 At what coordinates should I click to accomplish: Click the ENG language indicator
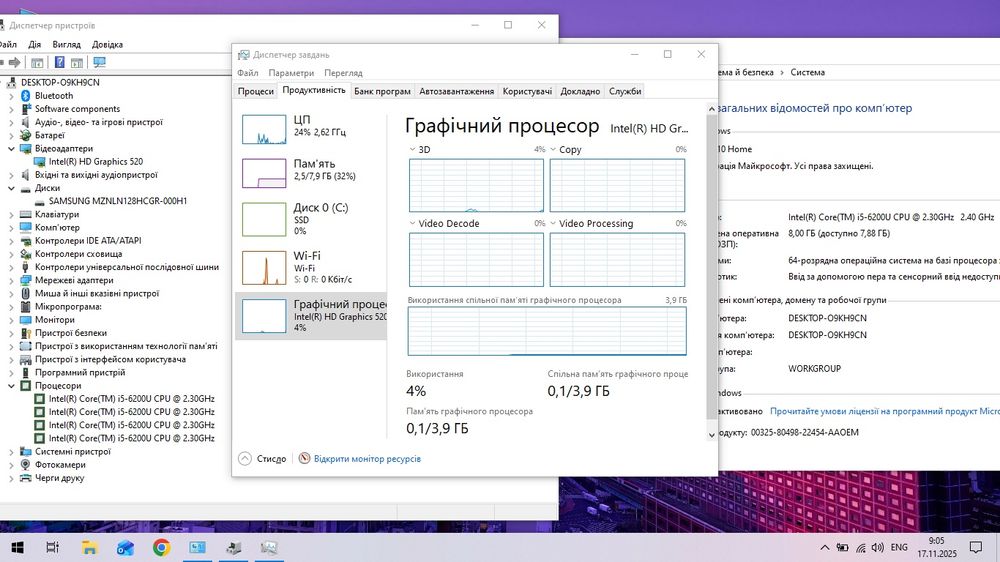(x=899, y=547)
